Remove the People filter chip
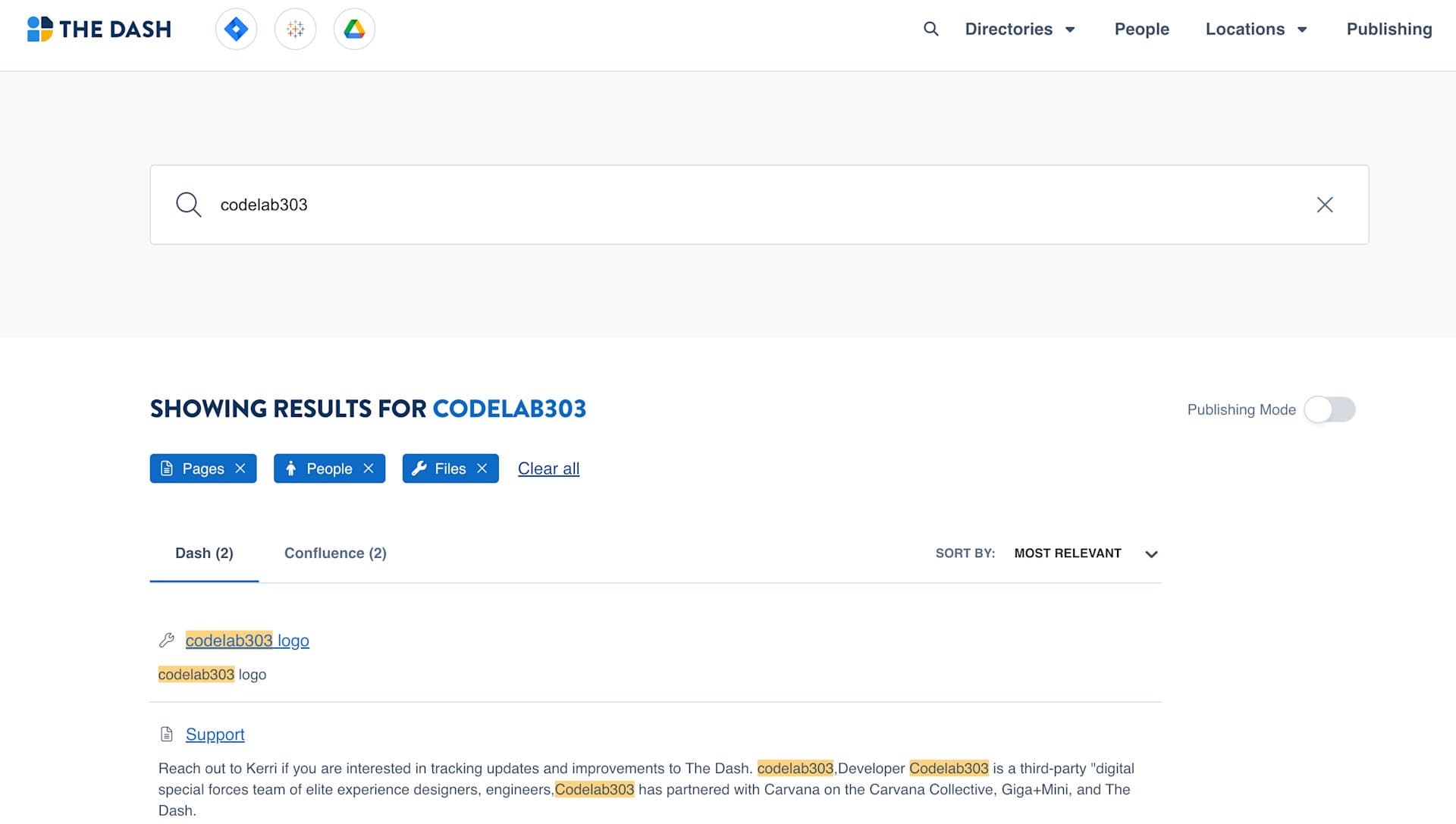The height and width of the screenshot is (824, 1456). point(369,468)
